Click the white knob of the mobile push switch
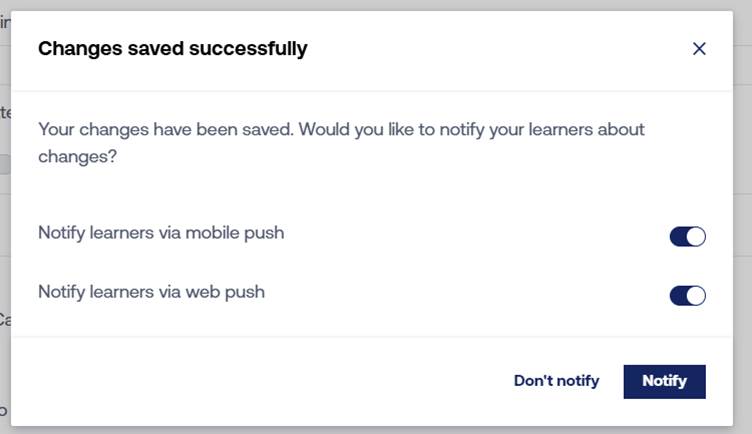This screenshot has width=752, height=434. 696,236
